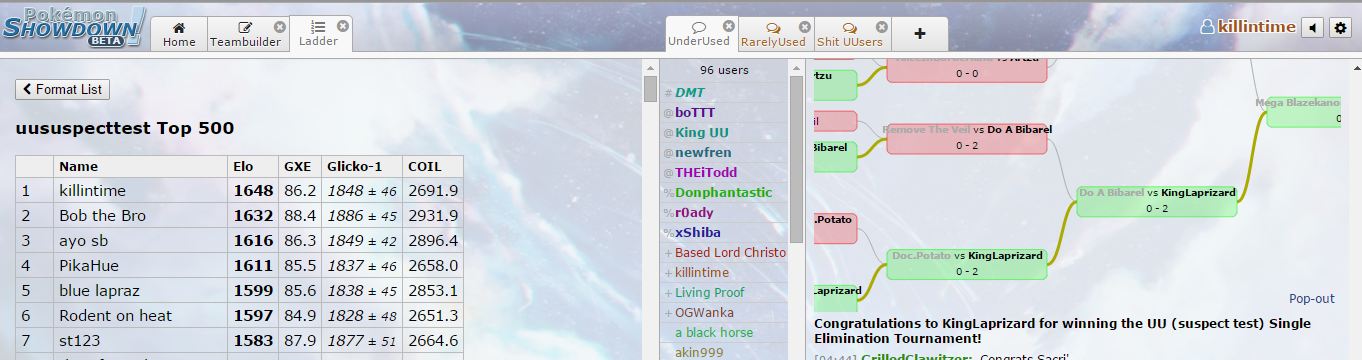Pop out the tournament bracket
The height and width of the screenshot is (360, 1362).
coord(1312,298)
